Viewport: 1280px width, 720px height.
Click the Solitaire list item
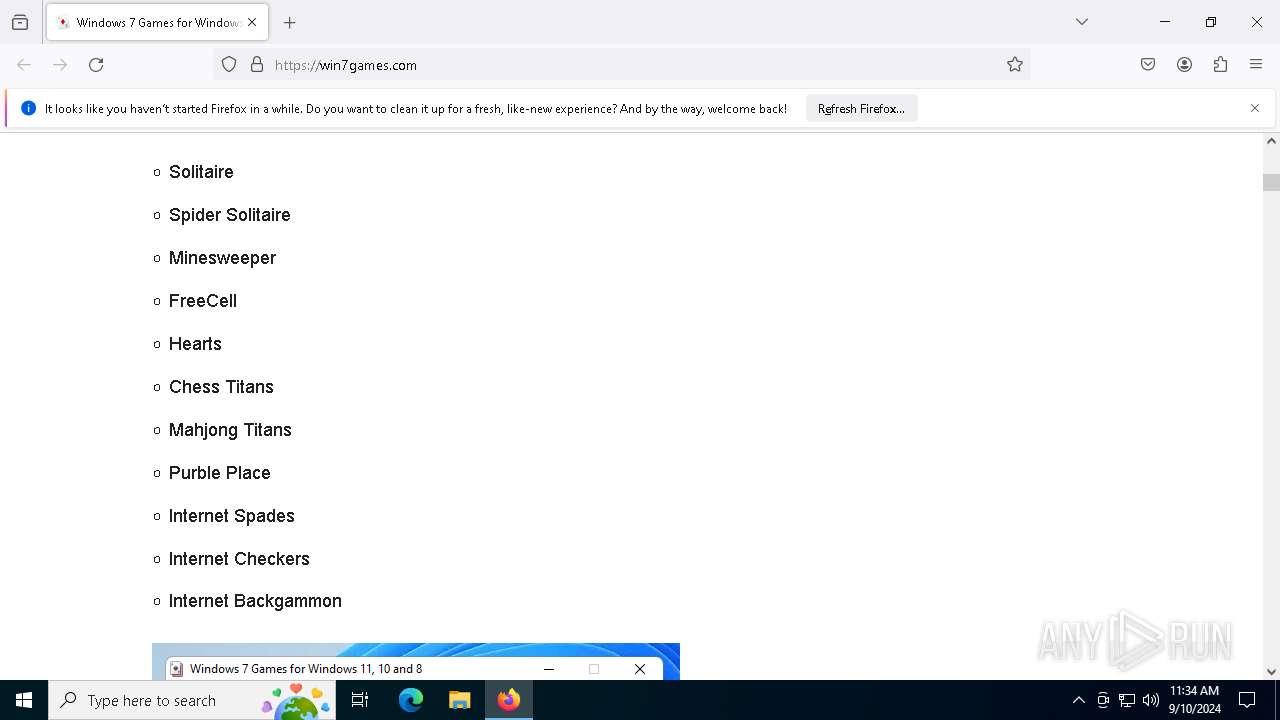point(201,172)
